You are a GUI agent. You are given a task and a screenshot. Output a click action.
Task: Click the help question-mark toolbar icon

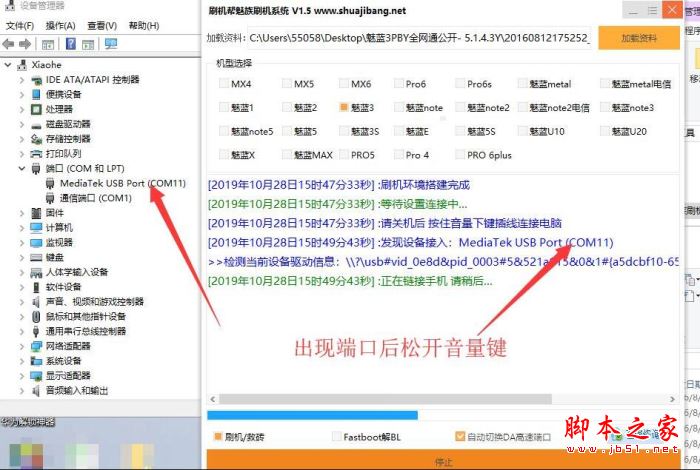click(x=71, y=44)
